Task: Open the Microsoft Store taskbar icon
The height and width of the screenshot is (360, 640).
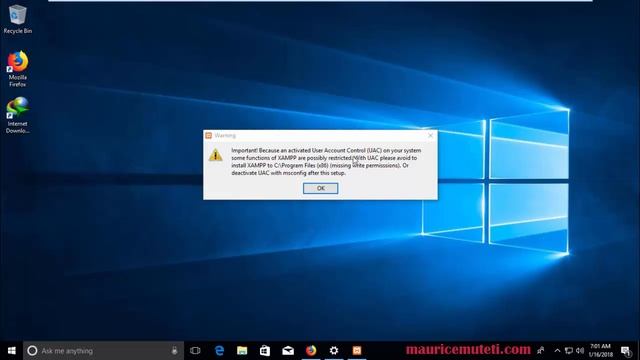Action: (x=265, y=351)
